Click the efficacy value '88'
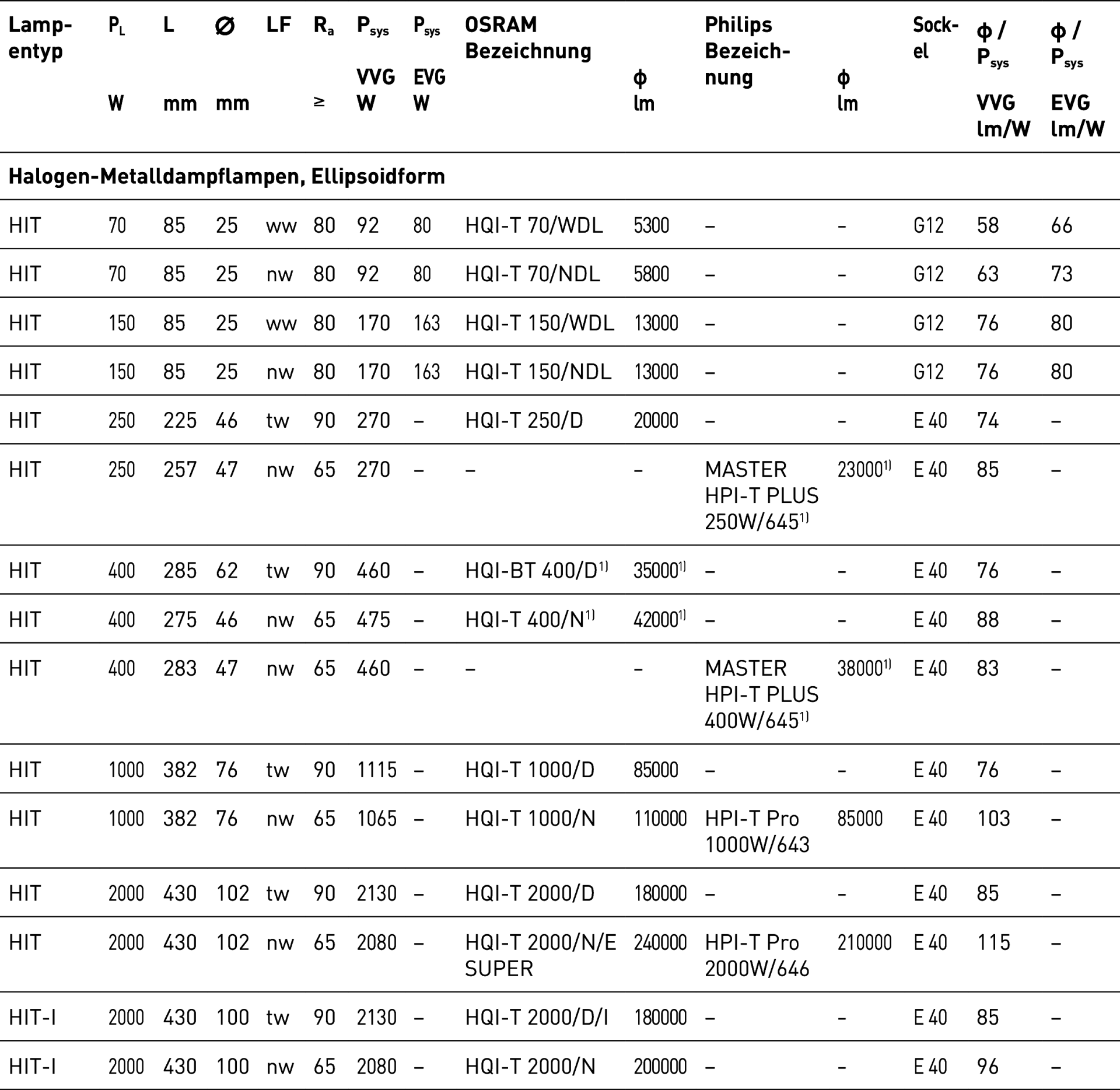Screen dimensions: 1120x1090 pyautogui.click(x=988, y=619)
